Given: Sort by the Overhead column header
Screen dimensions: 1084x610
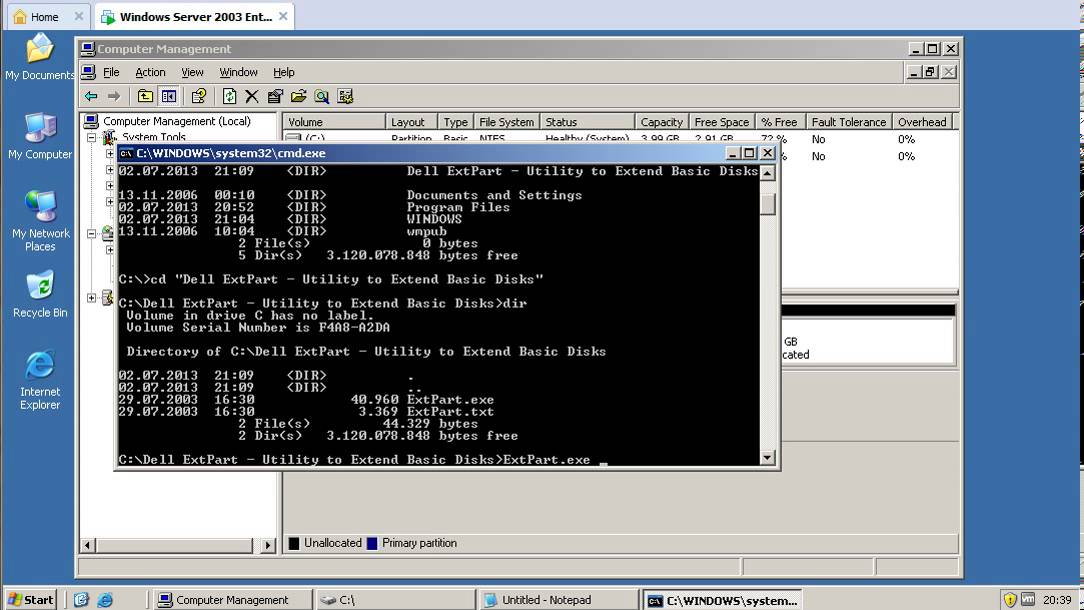Looking at the screenshot, I should [922, 122].
